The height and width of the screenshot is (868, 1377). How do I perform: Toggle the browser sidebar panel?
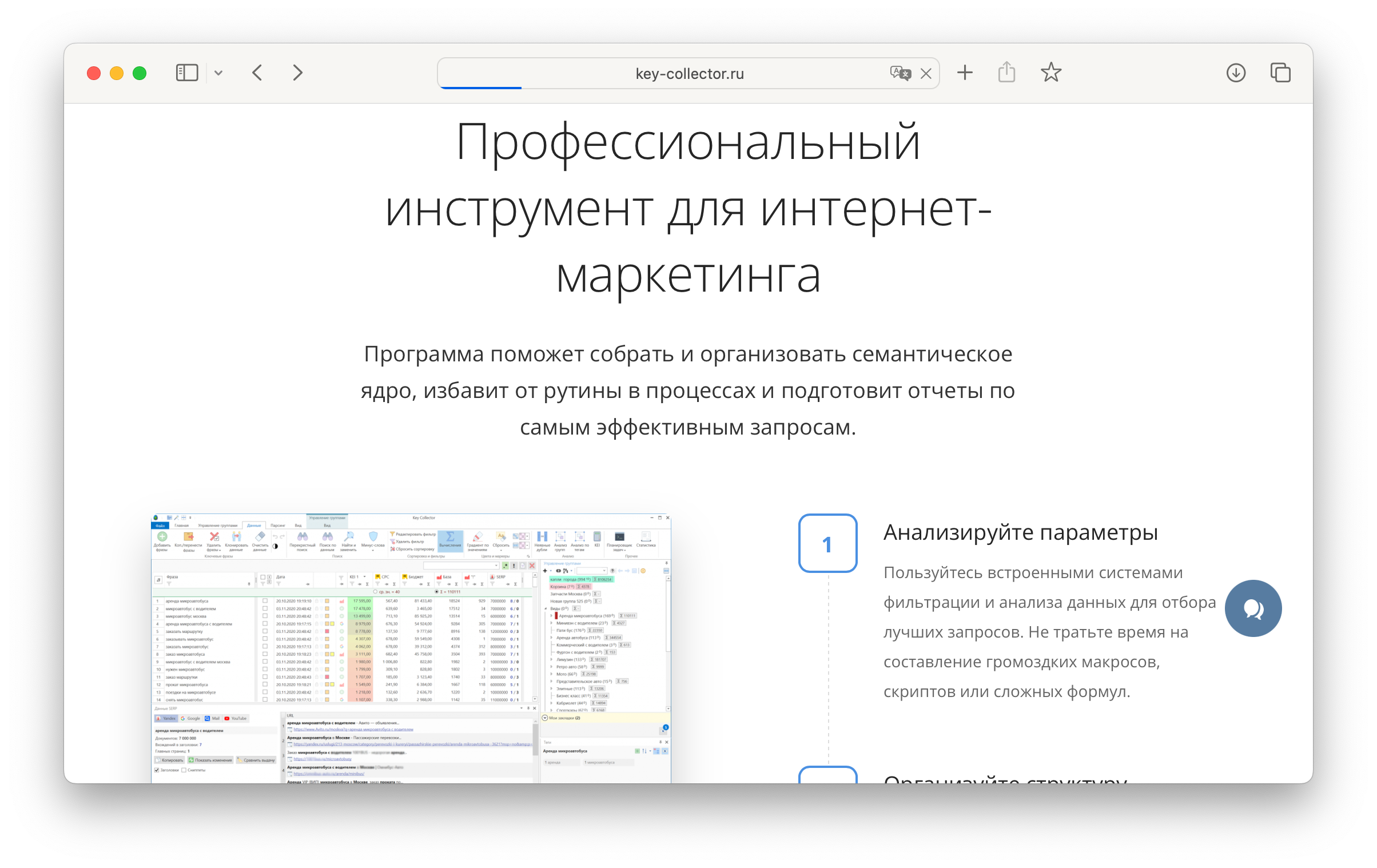(186, 73)
